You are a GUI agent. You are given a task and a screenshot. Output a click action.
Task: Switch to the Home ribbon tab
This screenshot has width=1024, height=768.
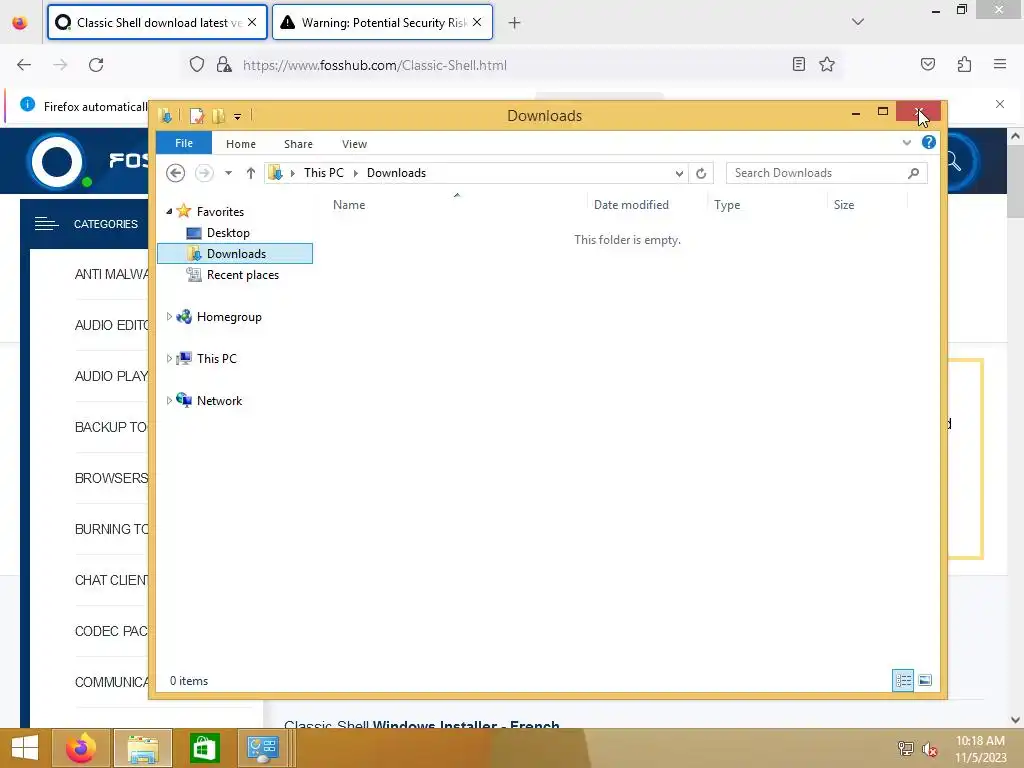[241, 144]
